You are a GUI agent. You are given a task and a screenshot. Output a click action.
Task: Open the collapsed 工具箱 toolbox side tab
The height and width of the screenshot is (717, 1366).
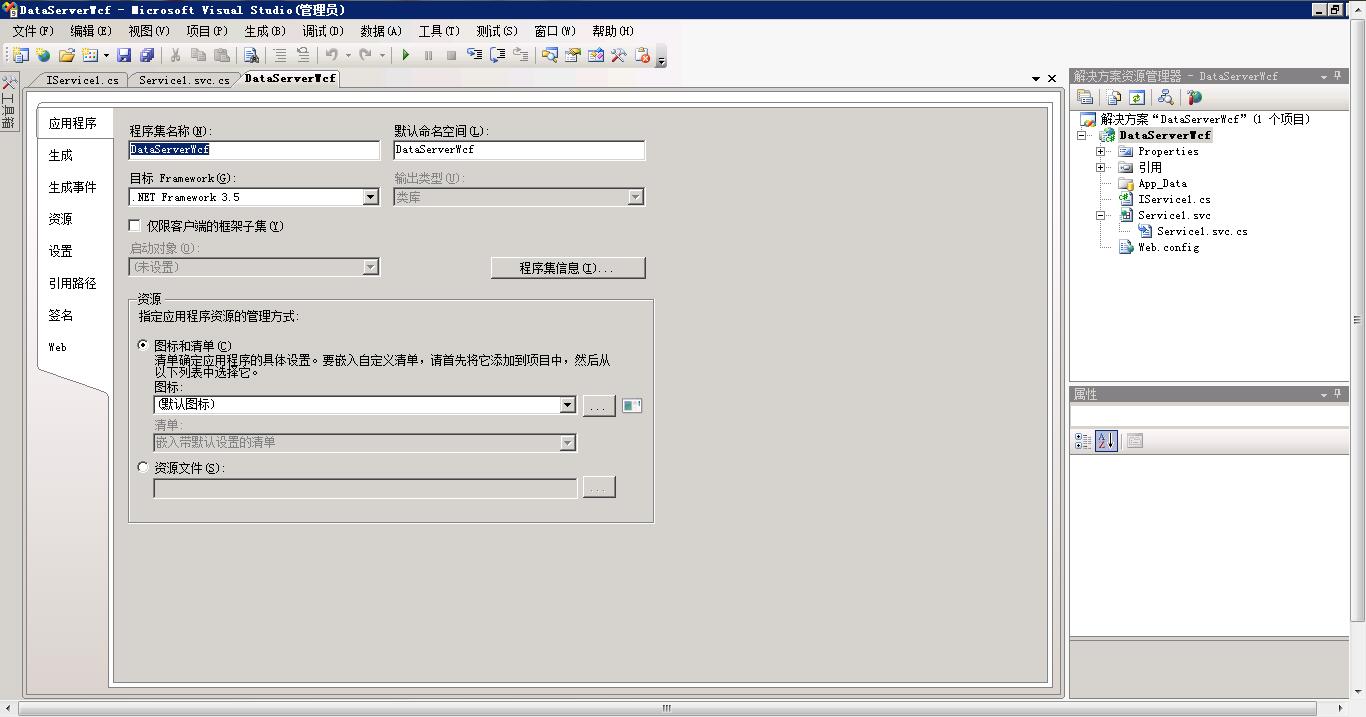(x=8, y=103)
